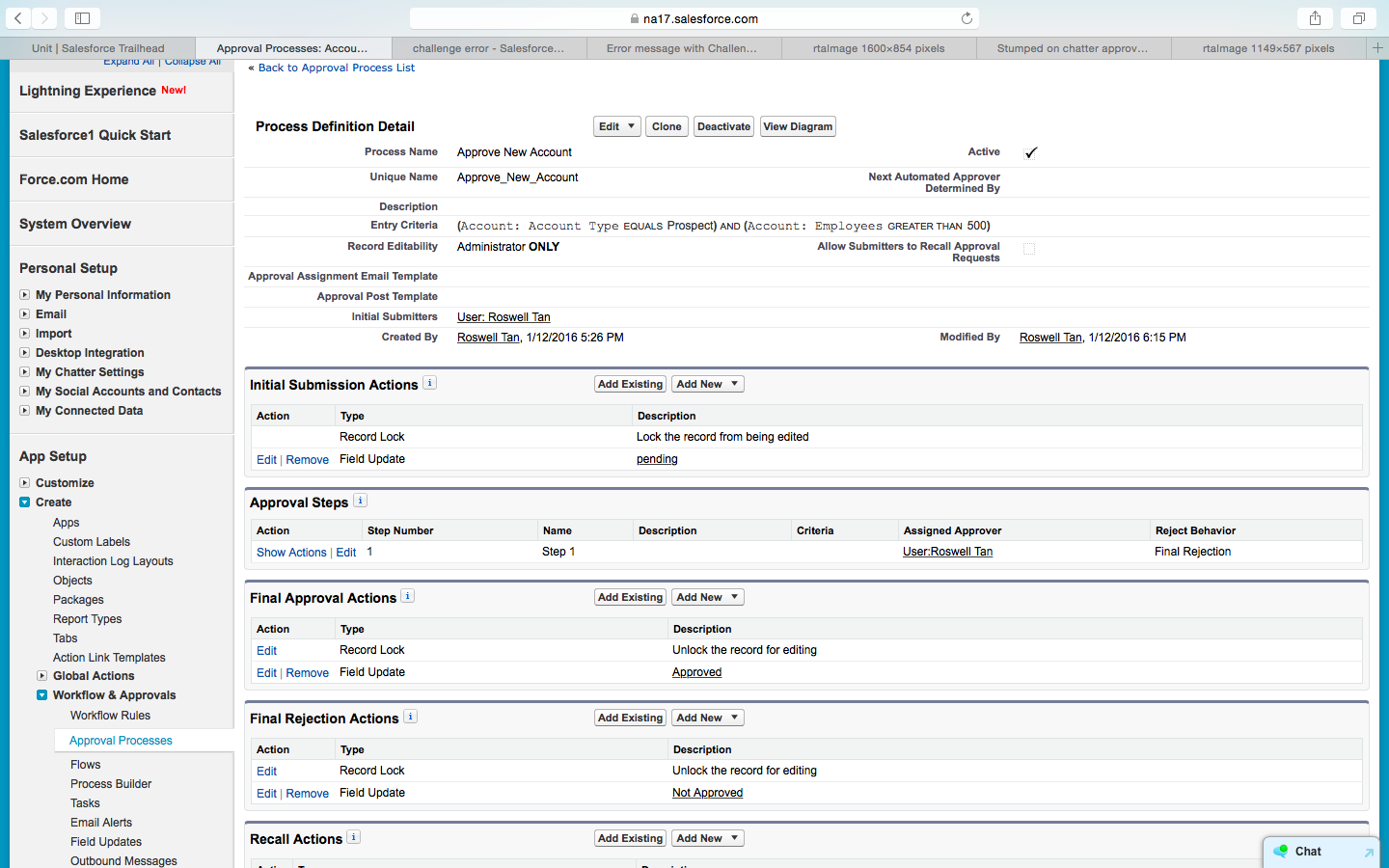
Task: Select Process Builder in the sidebar menu
Action: 111,784
